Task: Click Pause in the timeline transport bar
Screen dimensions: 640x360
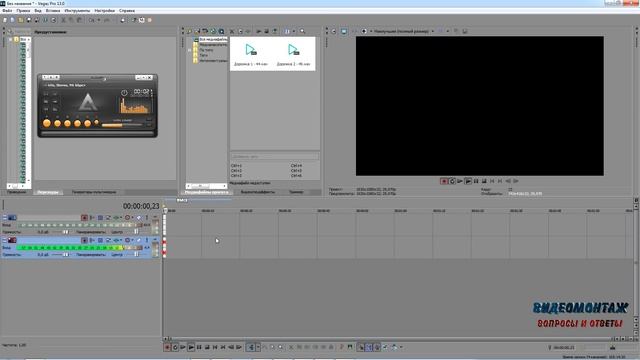Action: click(199, 347)
